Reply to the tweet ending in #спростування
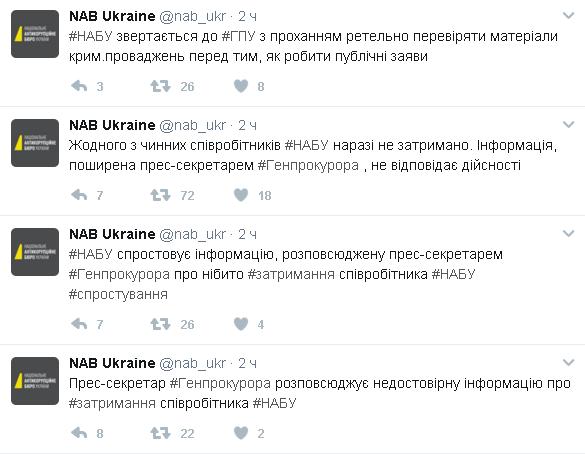The height and width of the screenshot is (454, 585). coord(79,324)
